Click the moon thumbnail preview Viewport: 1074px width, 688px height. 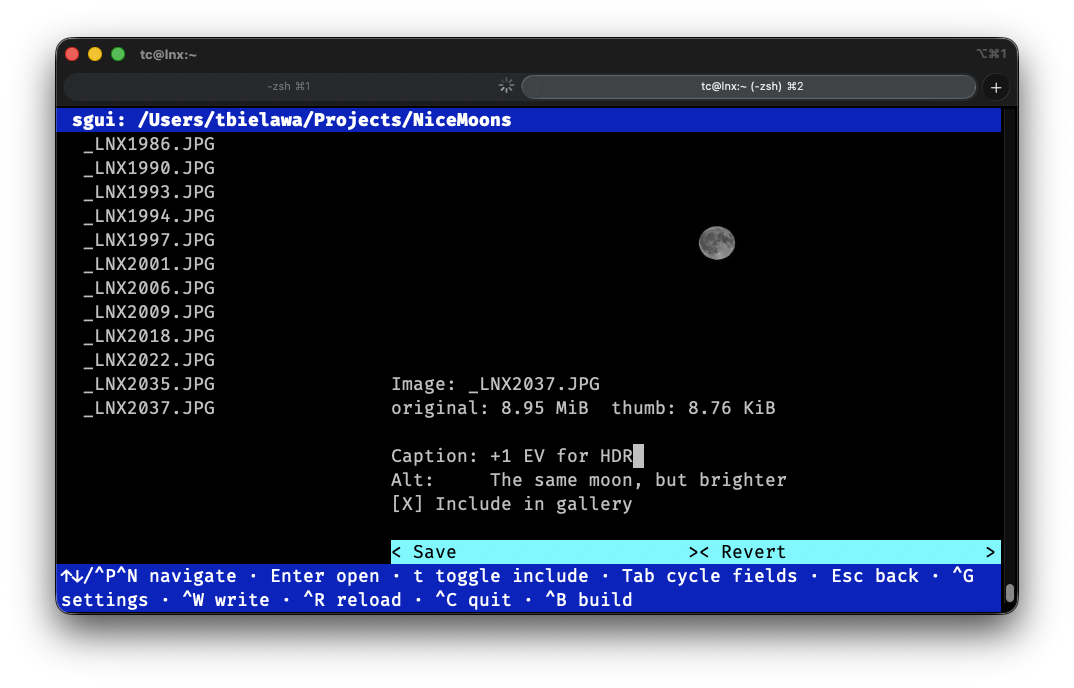coord(716,243)
